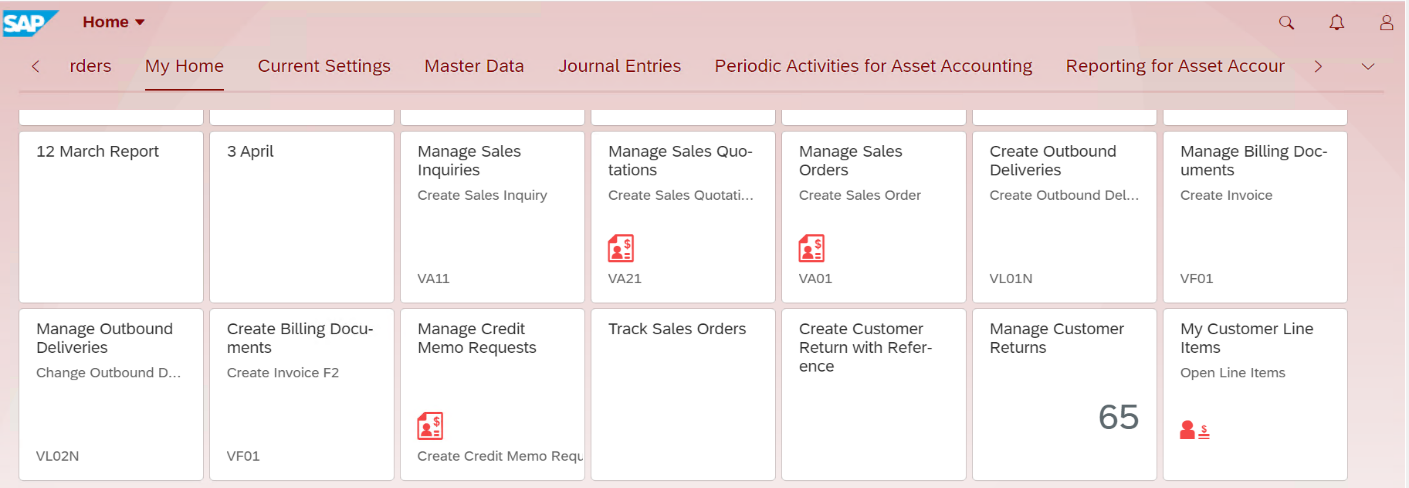Click the SAP logo
Screen dimensions: 1409x488
[x=30, y=22]
